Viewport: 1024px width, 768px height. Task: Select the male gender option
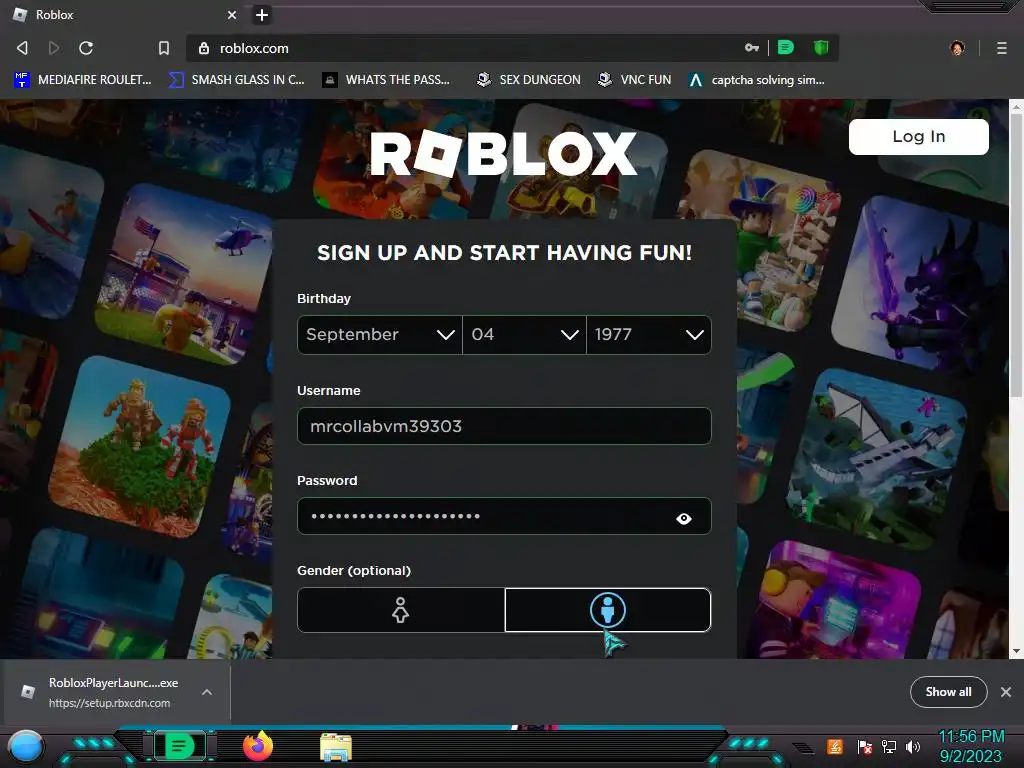(x=608, y=610)
